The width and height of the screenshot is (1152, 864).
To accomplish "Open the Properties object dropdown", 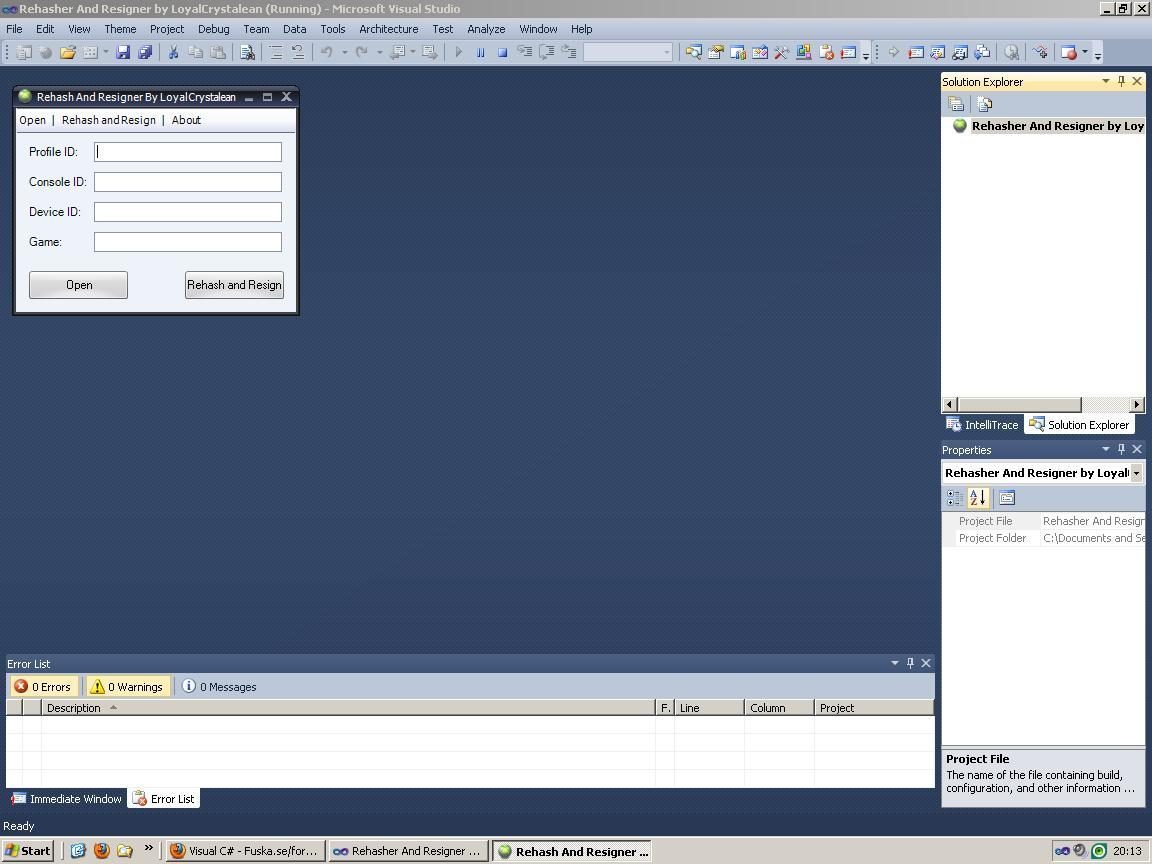I will (x=1136, y=473).
